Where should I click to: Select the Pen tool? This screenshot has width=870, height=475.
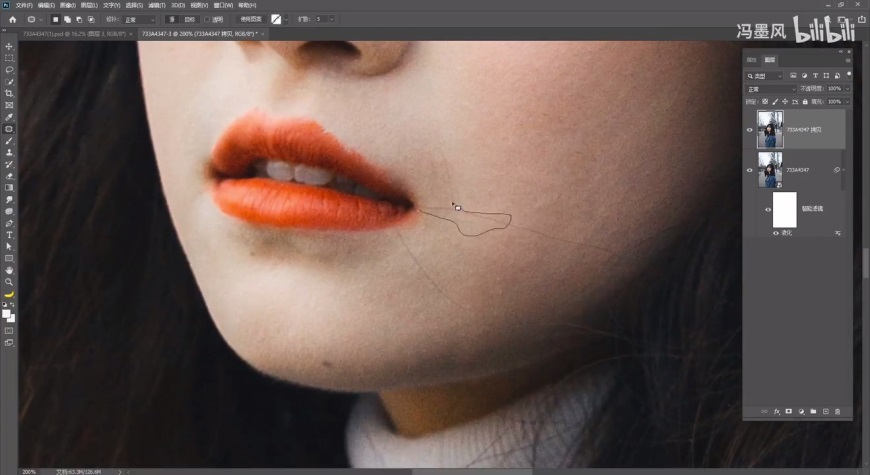pos(9,223)
